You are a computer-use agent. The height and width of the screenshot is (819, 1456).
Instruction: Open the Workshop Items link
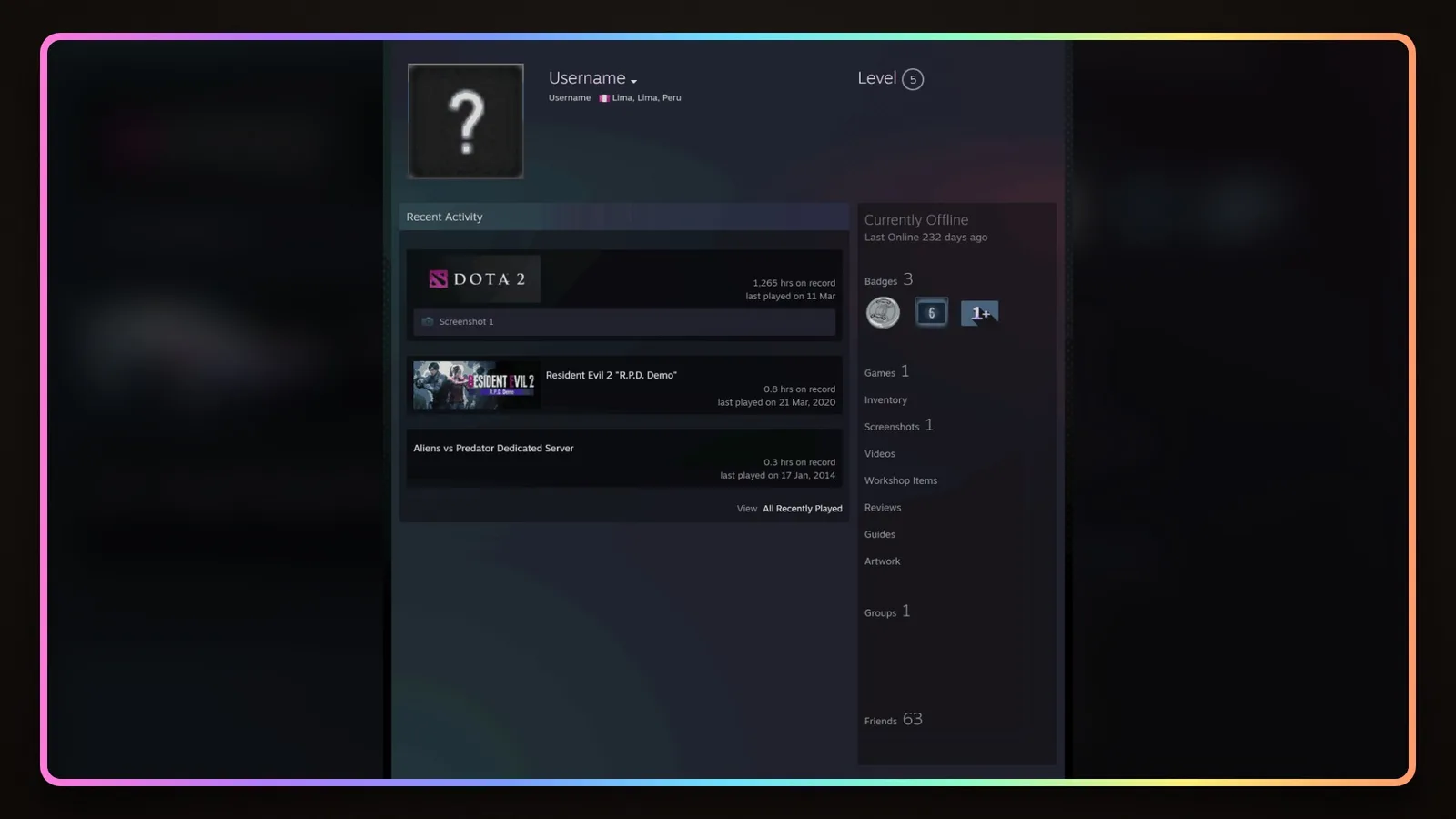tap(900, 481)
